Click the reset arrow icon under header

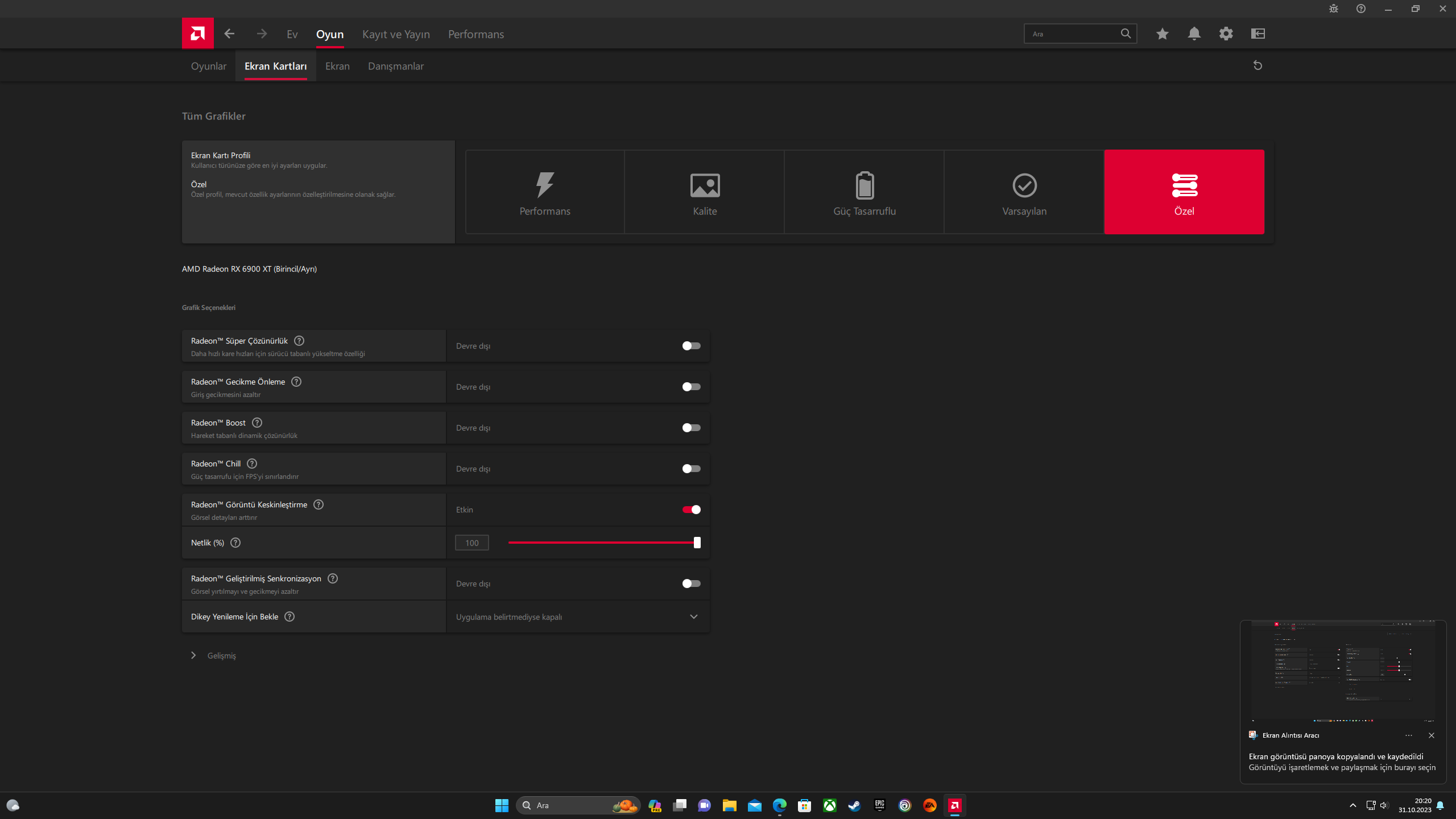pos(1258,65)
